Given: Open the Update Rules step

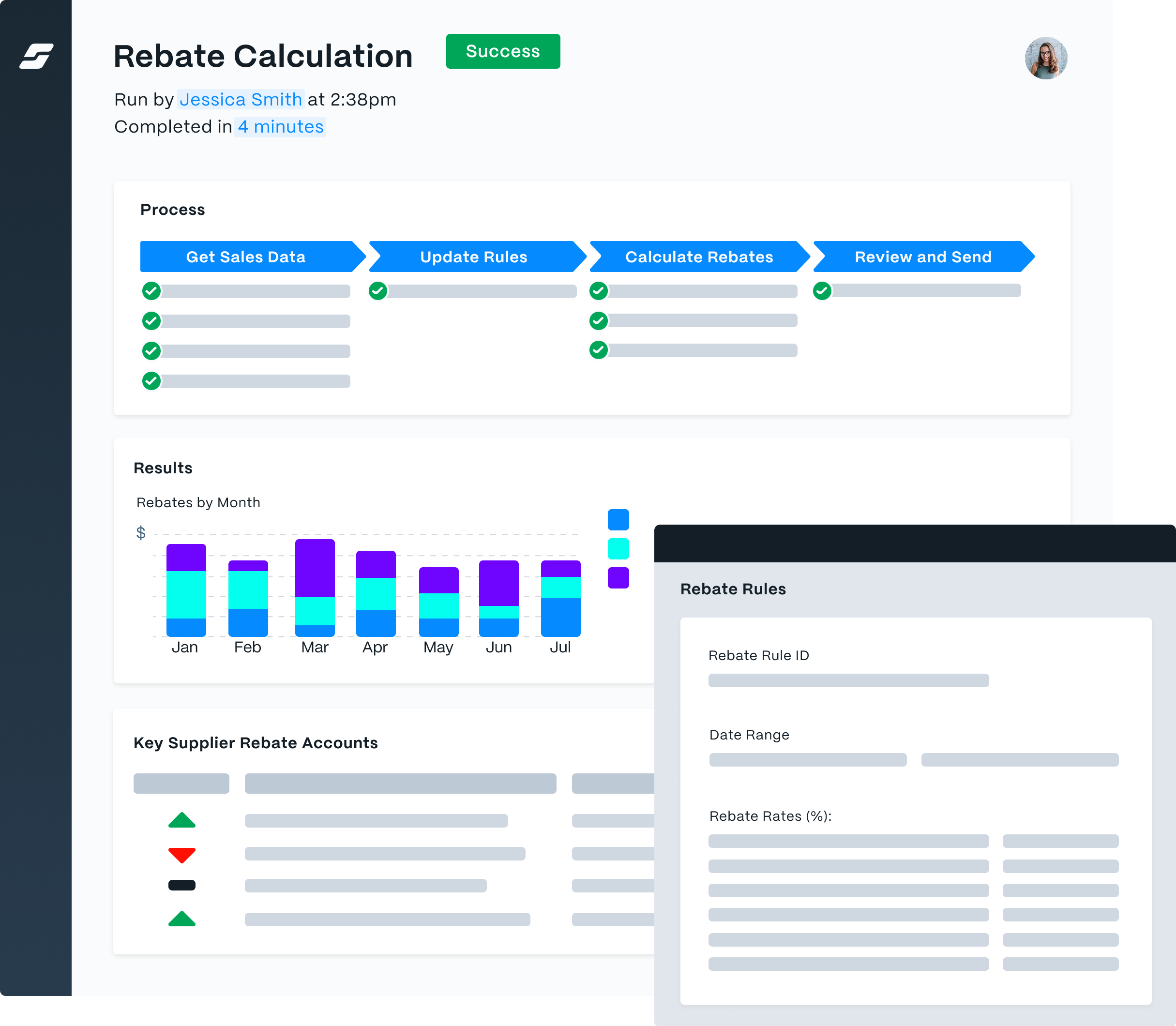Looking at the screenshot, I should 474,256.
